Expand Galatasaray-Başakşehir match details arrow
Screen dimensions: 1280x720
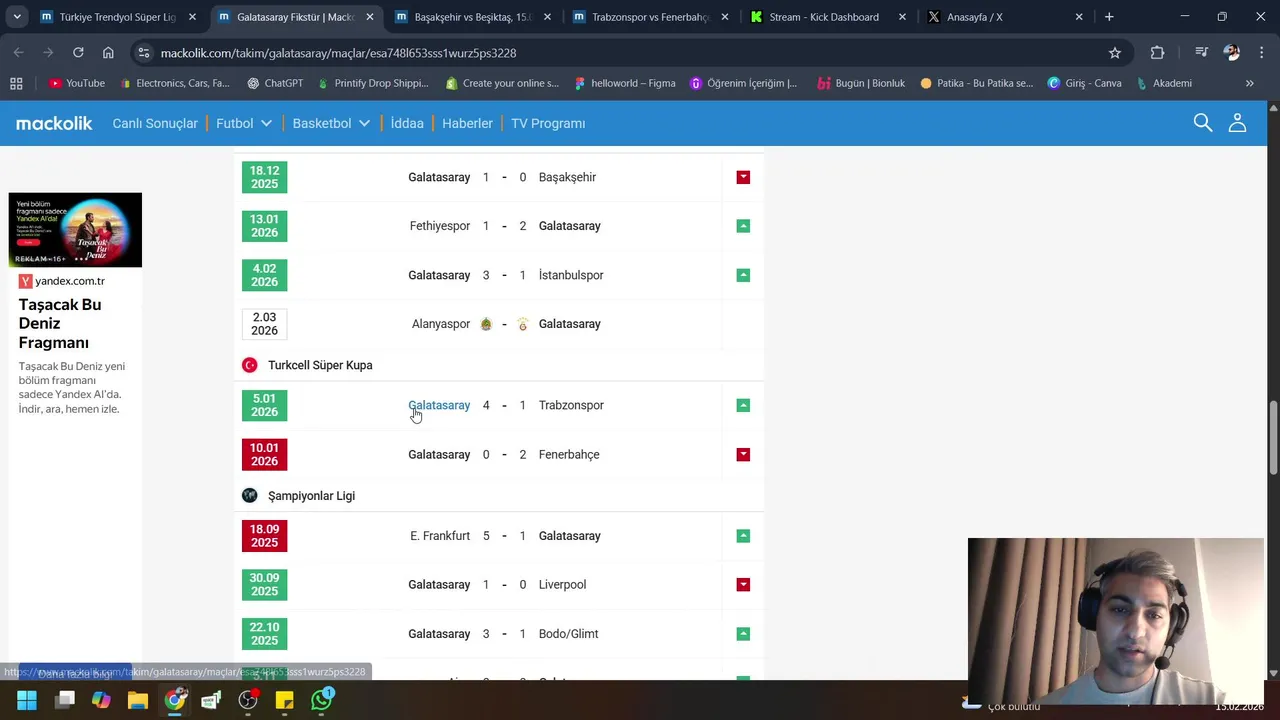point(743,177)
